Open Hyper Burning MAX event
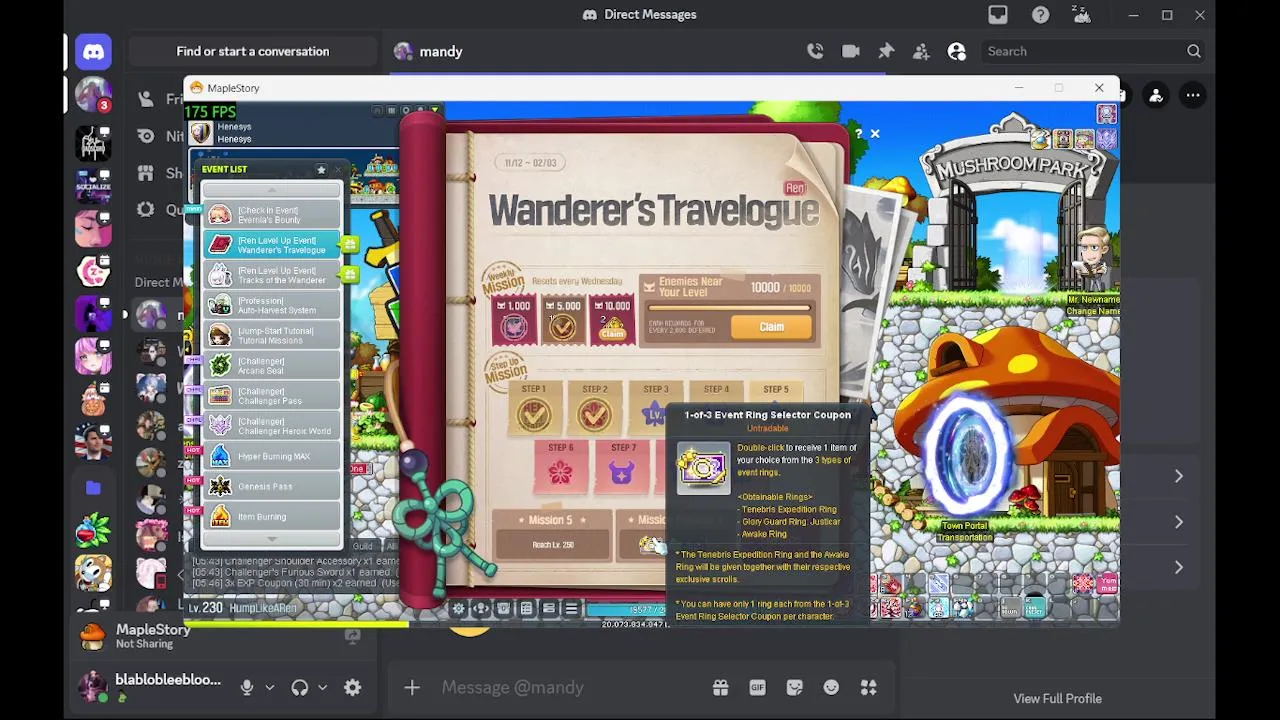The image size is (1280, 720). [x=272, y=456]
